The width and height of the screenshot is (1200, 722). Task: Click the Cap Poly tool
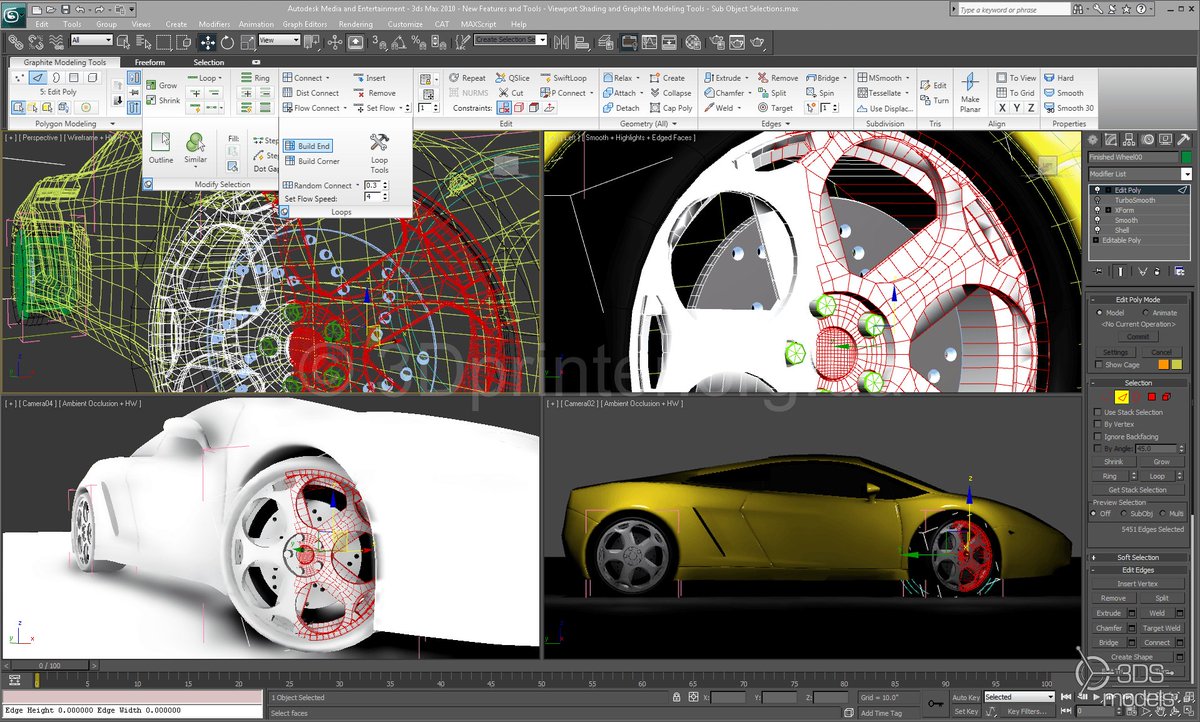click(x=670, y=108)
